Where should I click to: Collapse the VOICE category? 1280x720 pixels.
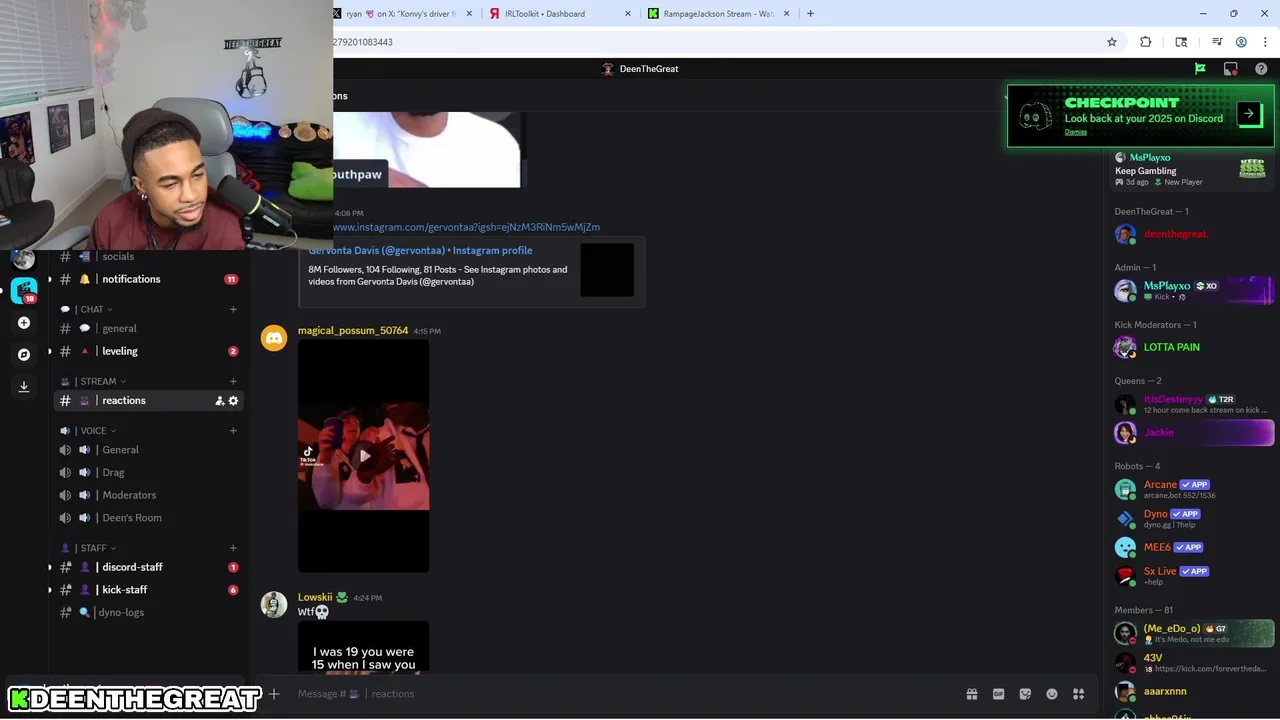(89, 431)
